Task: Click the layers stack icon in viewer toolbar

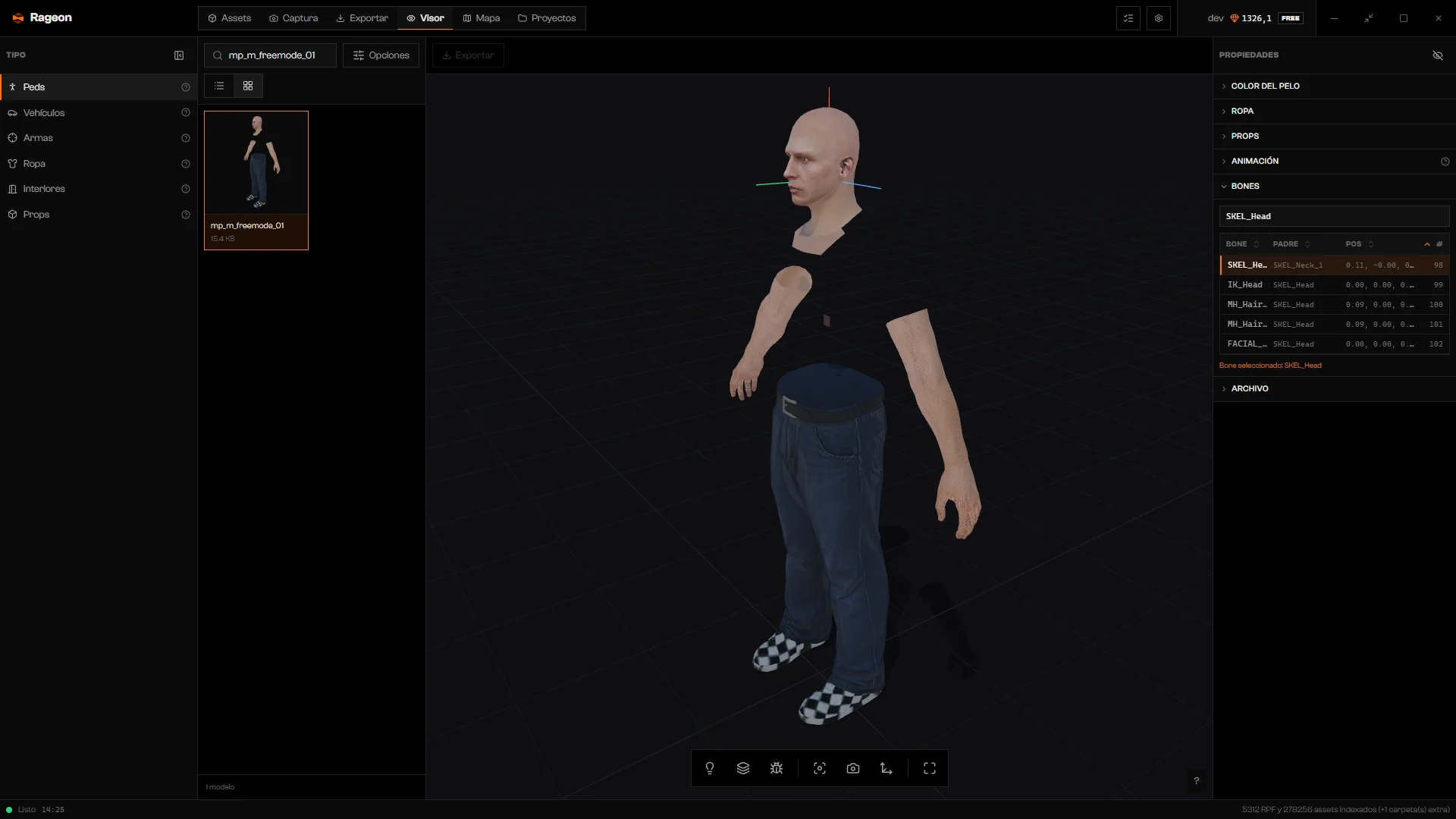Action: click(743, 768)
